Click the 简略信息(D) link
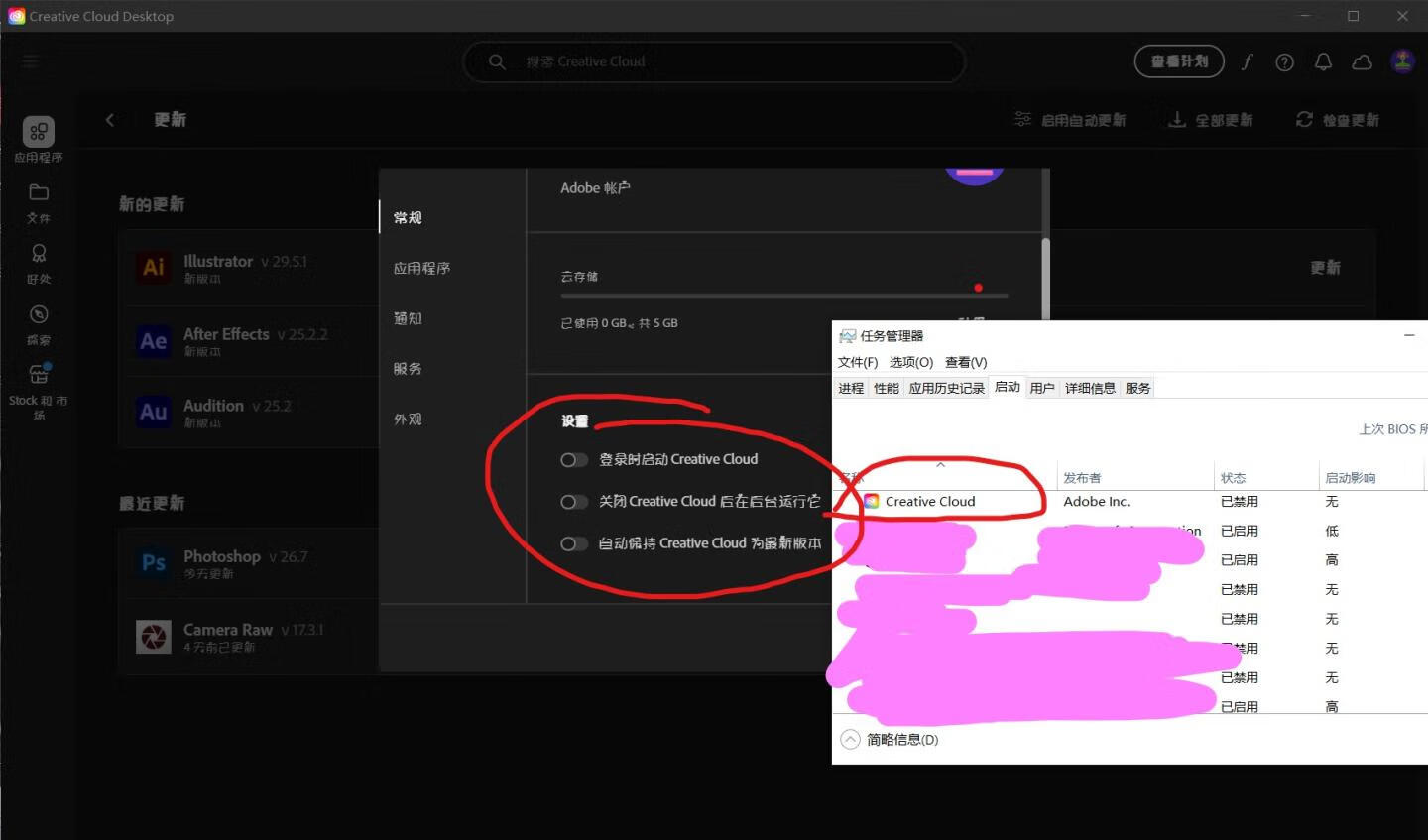The image size is (1428, 840). [902, 740]
